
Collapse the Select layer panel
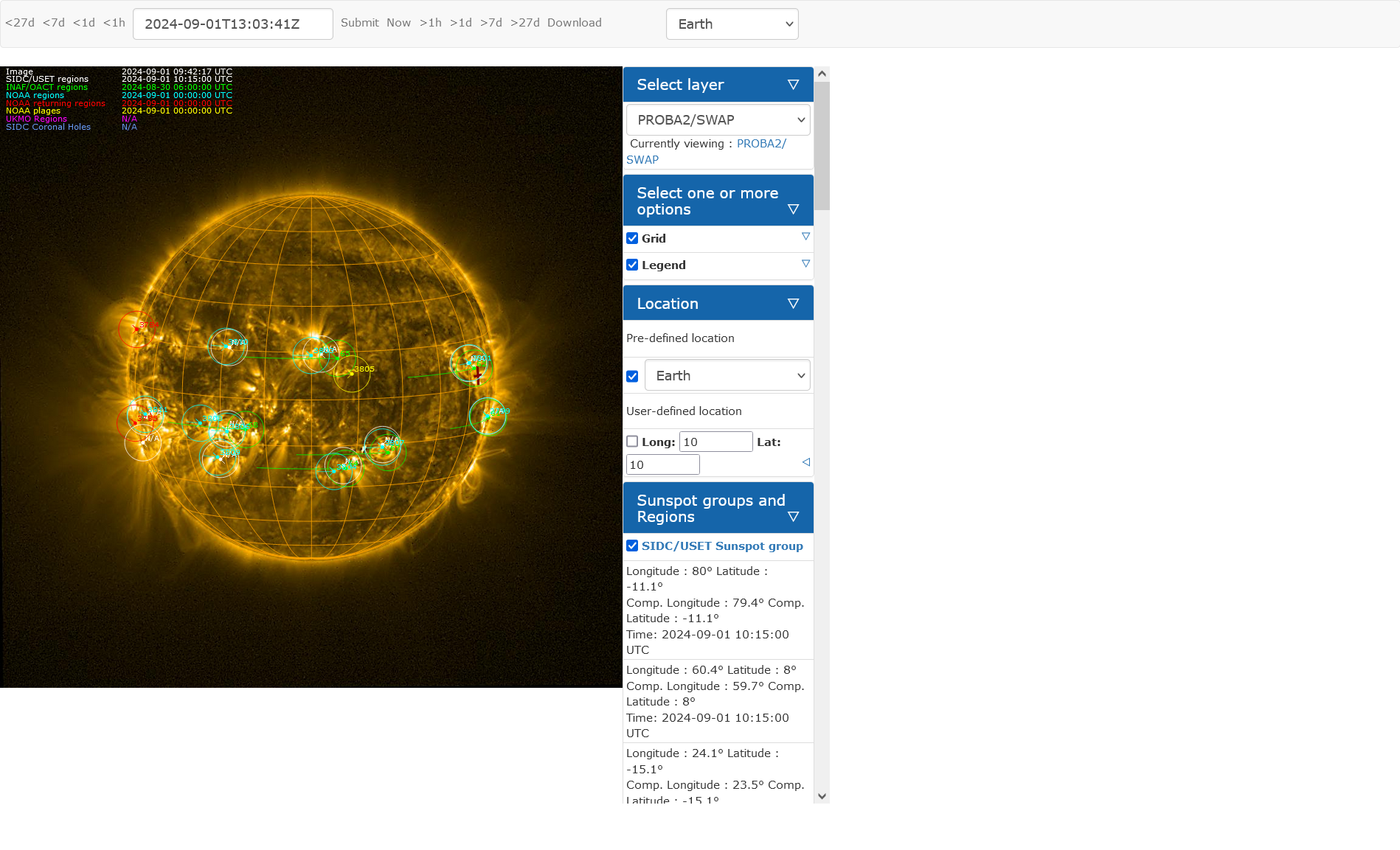pyautogui.click(x=793, y=84)
